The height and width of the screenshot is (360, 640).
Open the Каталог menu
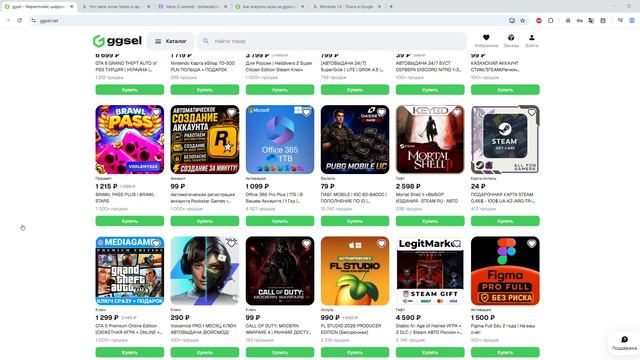(x=171, y=41)
